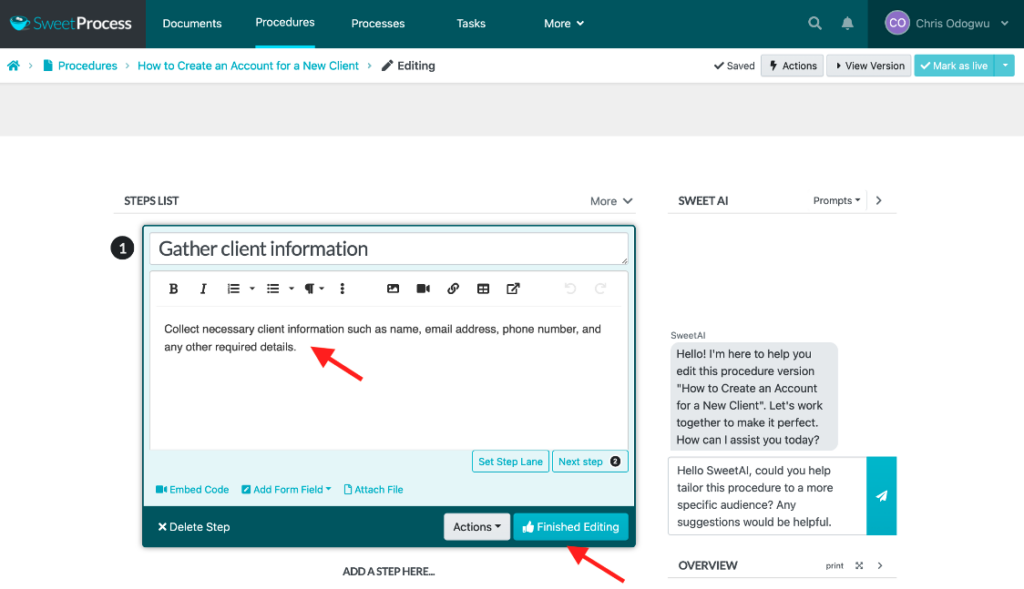
Task: Expand Steps List More menu
Action: (x=611, y=201)
